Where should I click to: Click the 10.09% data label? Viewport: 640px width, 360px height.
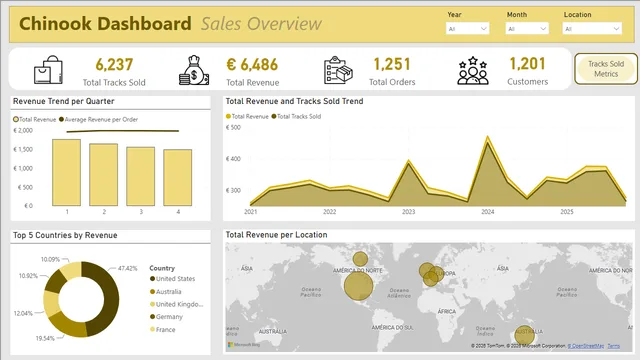pos(50,259)
